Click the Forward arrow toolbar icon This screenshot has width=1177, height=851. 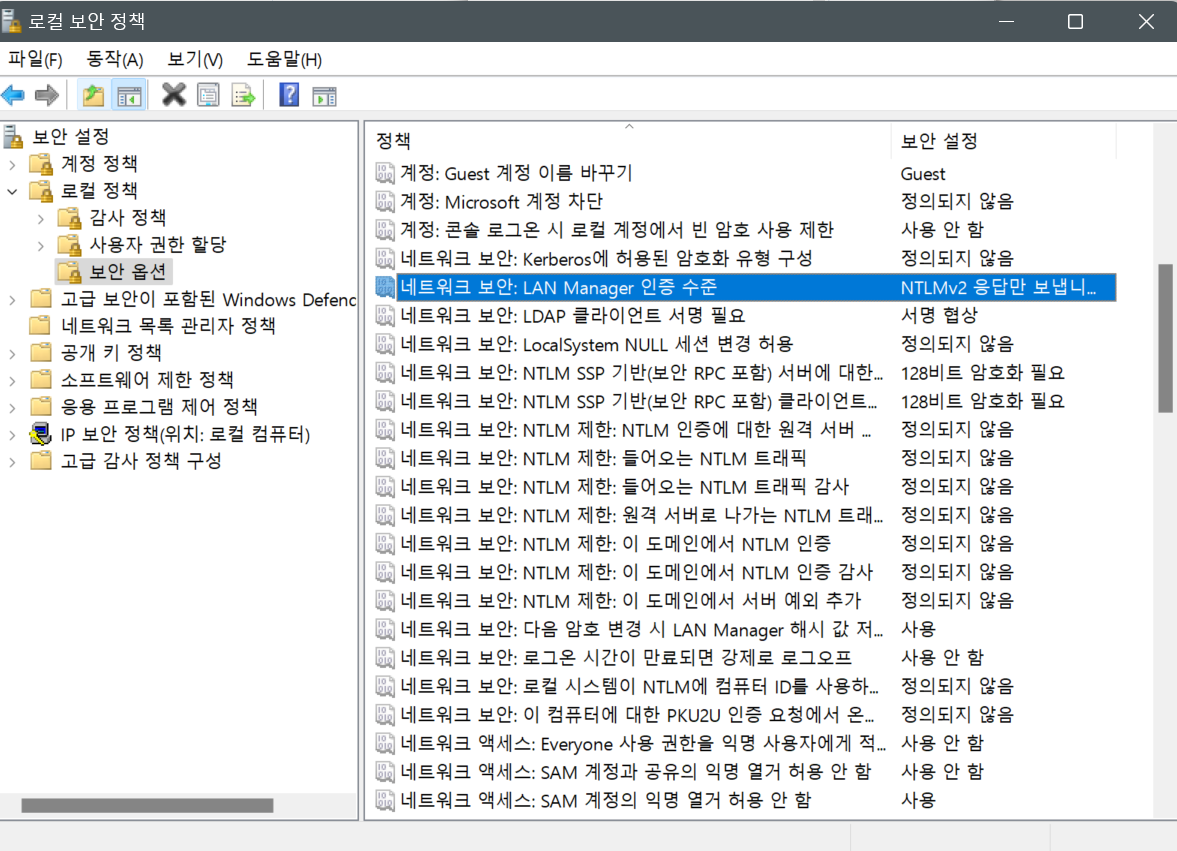(47, 95)
